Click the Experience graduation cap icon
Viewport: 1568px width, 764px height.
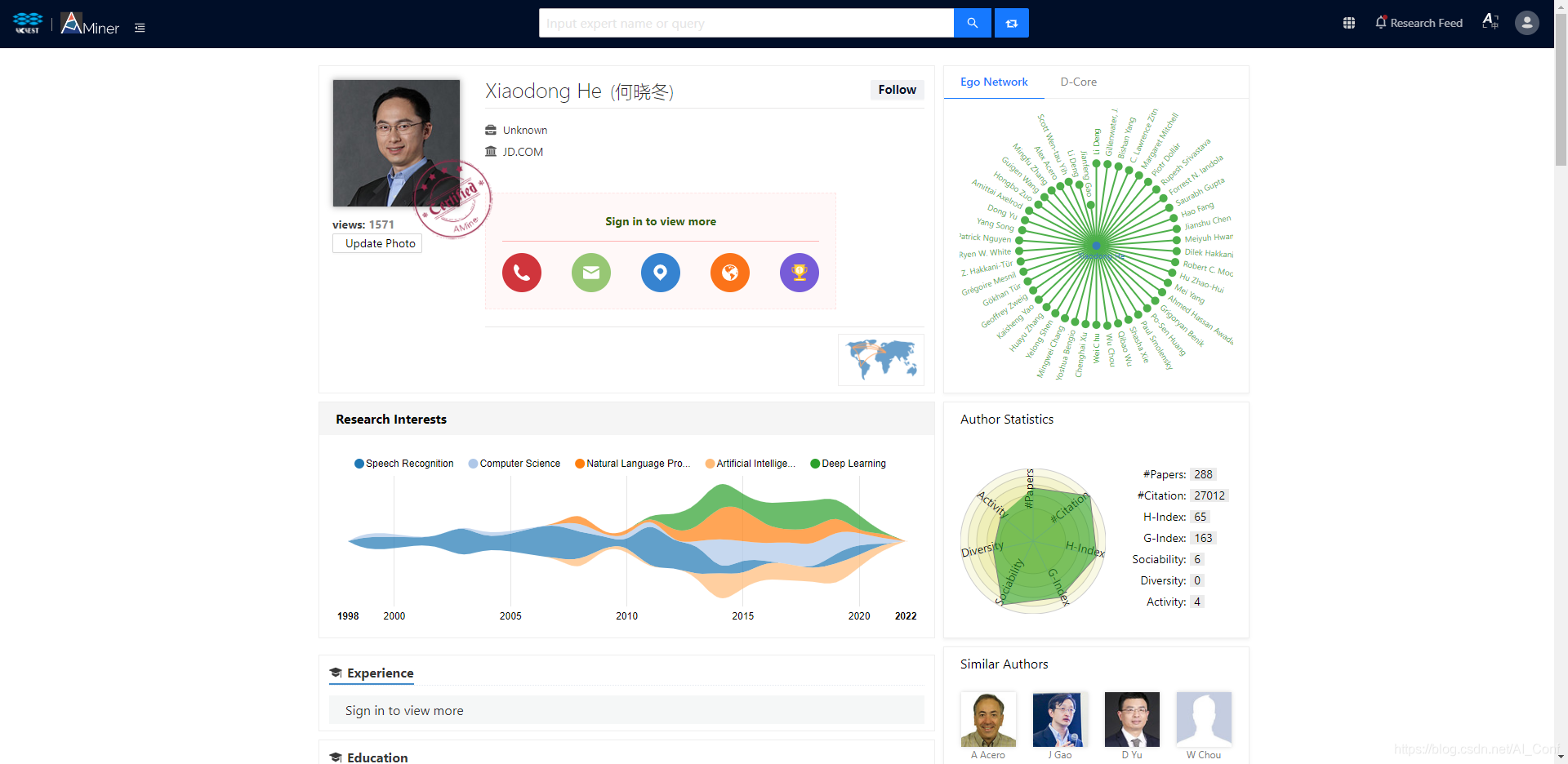pyautogui.click(x=336, y=673)
